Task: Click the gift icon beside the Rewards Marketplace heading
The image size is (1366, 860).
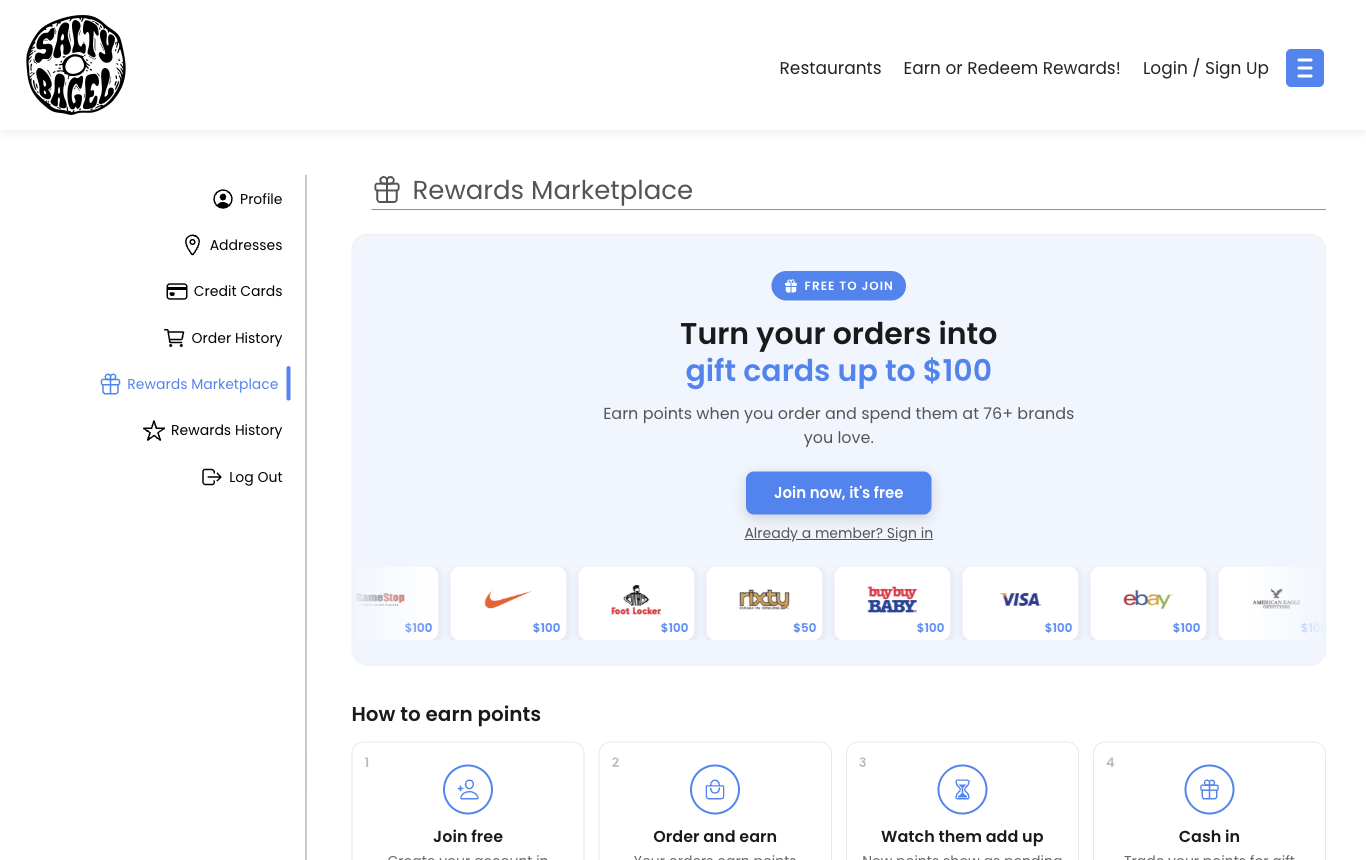Action: 387,189
